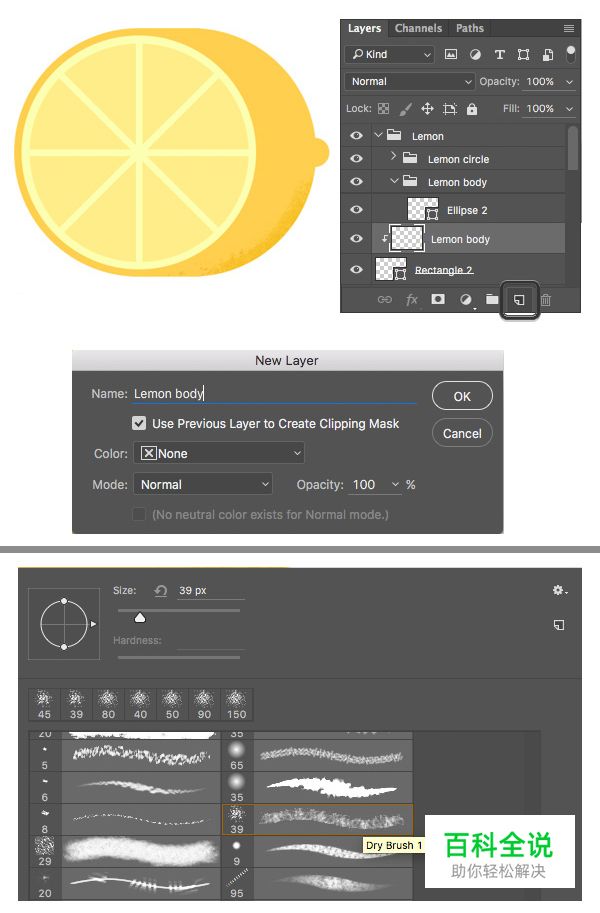
Task: Click OK in New Layer dialog
Action: coord(462,397)
